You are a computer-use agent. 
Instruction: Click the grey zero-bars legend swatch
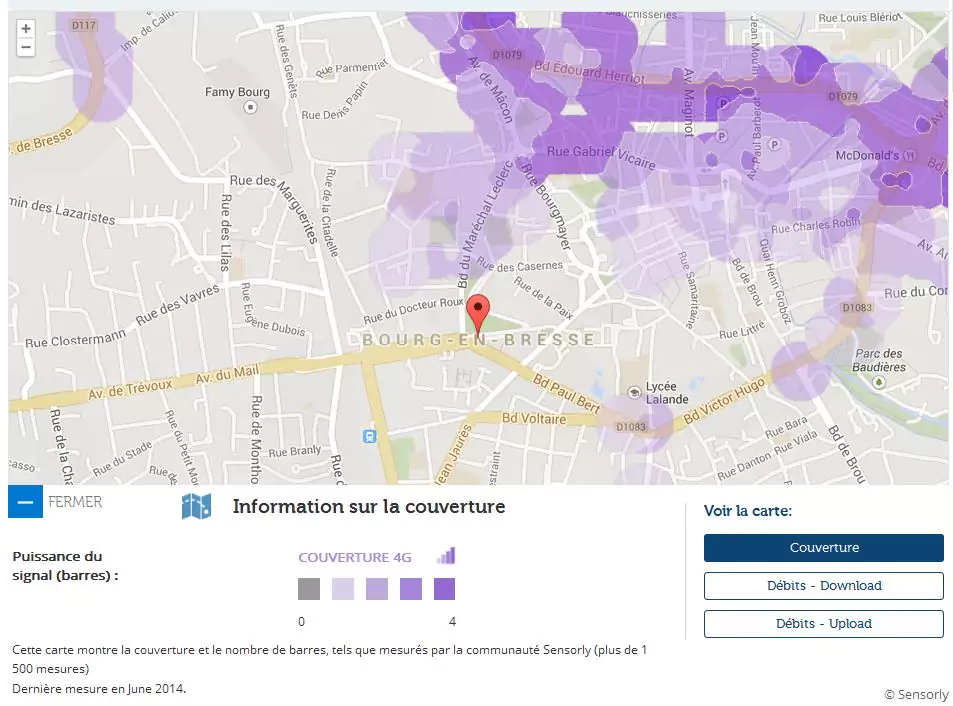click(309, 589)
